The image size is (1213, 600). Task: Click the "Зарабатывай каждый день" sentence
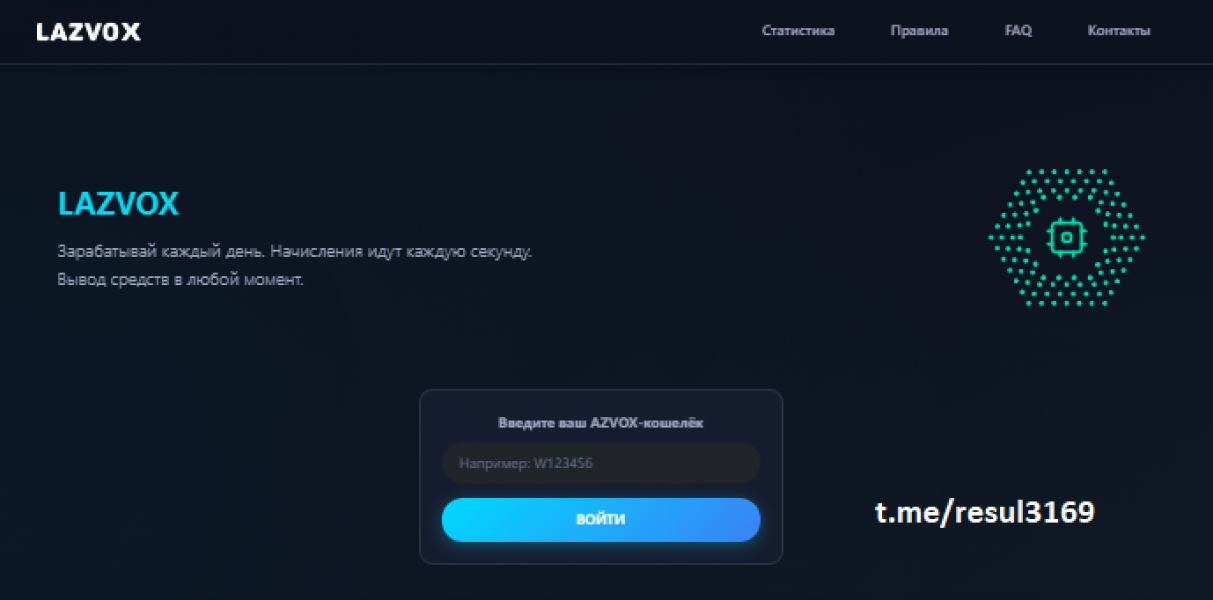click(160, 252)
